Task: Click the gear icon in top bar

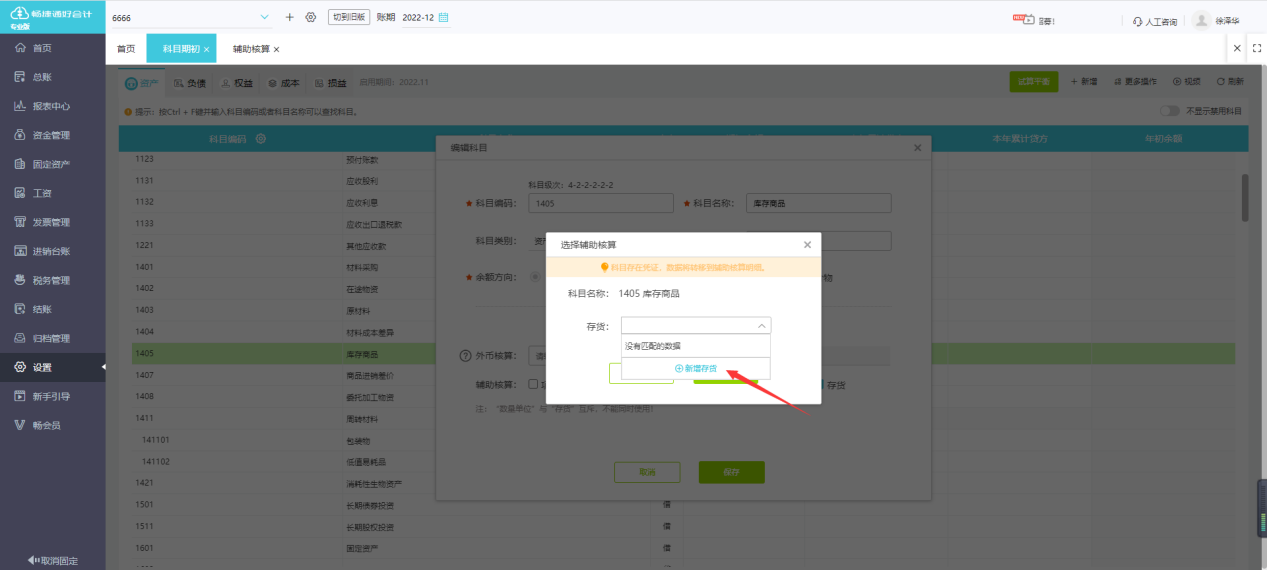Action: [311, 17]
